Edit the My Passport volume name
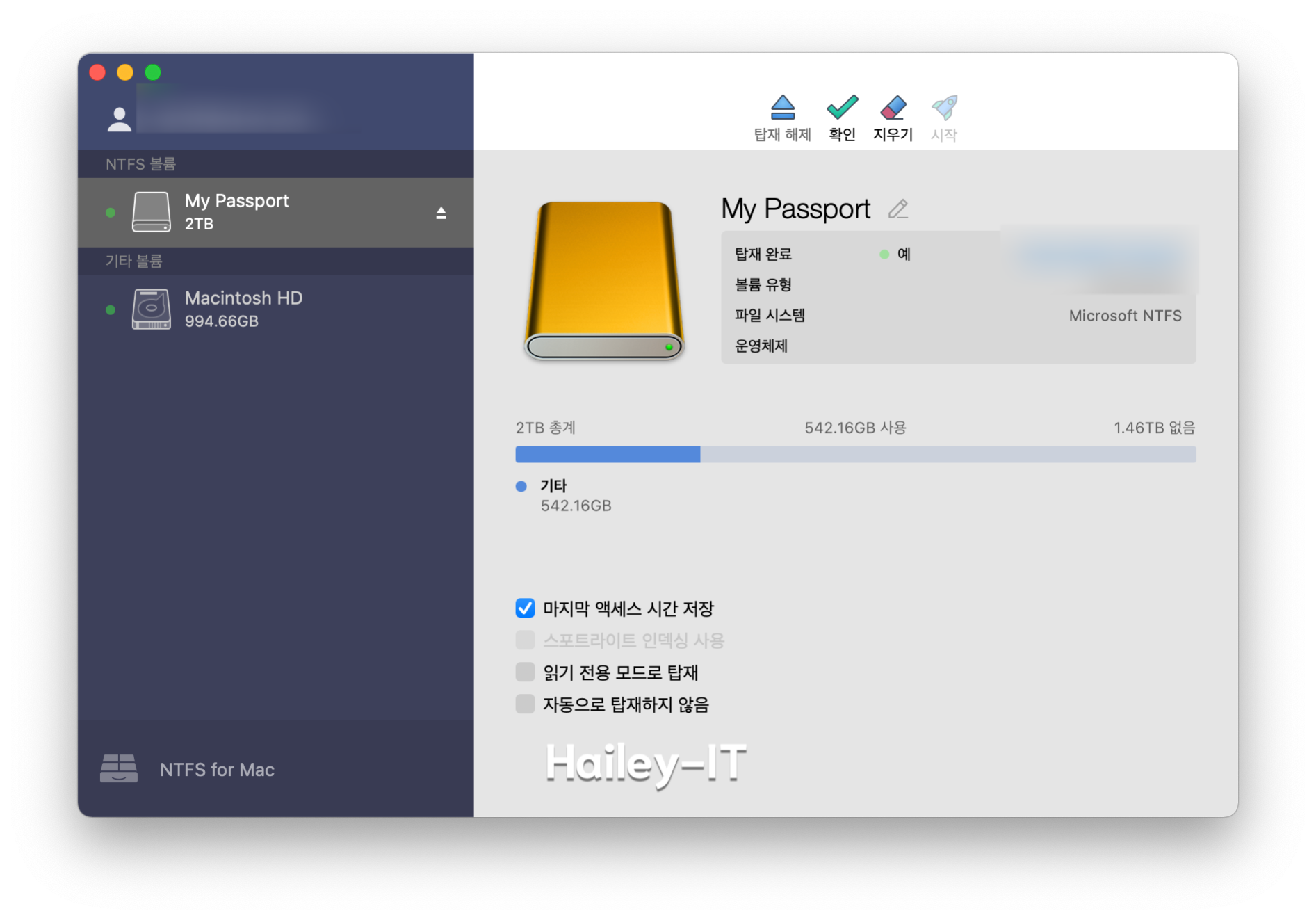The image size is (1316, 920). (x=898, y=209)
